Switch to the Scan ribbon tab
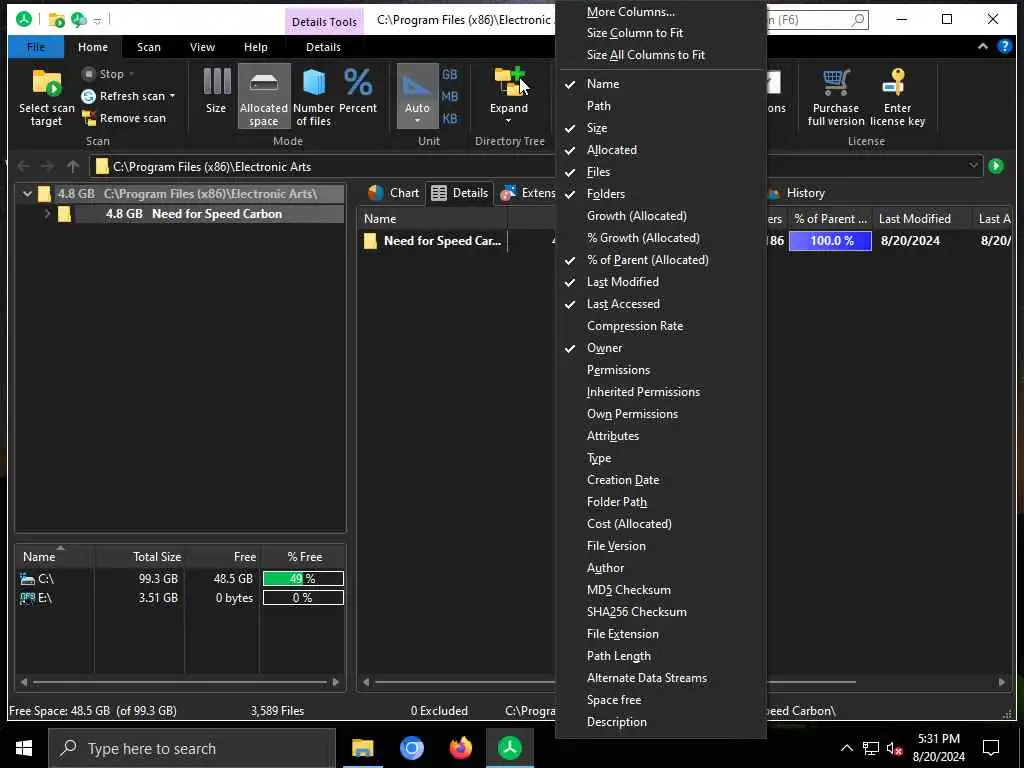Image resolution: width=1024 pixels, height=768 pixels. coord(149,47)
